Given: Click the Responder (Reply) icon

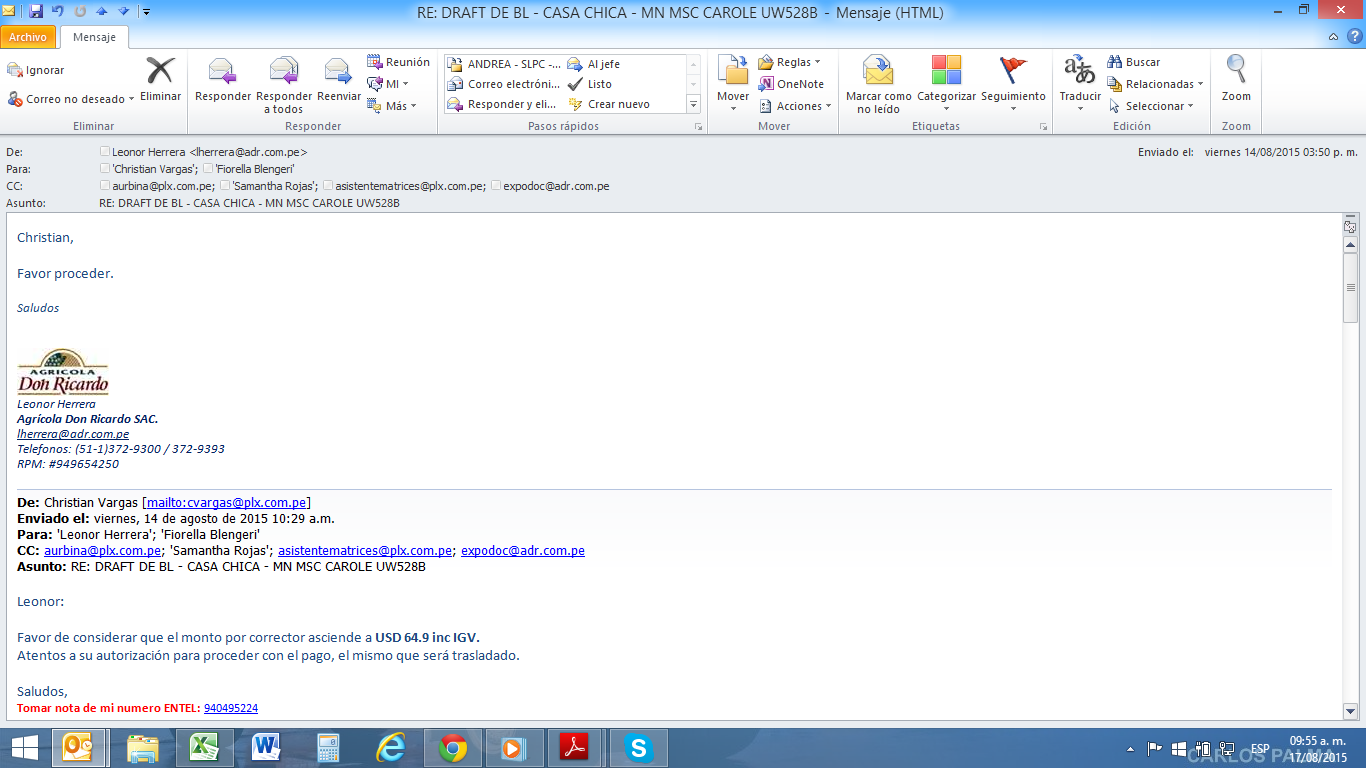Looking at the screenshot, I should tap(222, 73).
